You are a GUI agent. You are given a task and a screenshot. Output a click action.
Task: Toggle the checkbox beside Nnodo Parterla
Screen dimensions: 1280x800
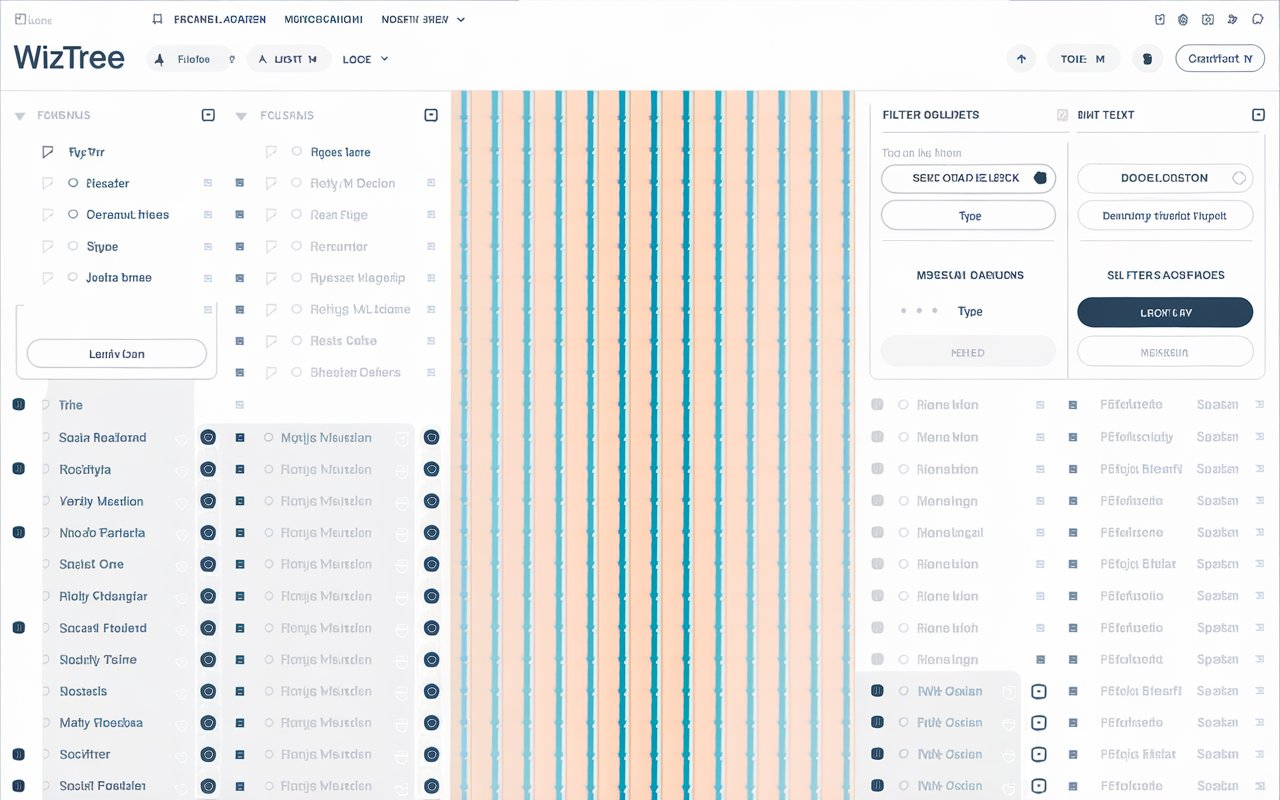[x=18, y=532]
